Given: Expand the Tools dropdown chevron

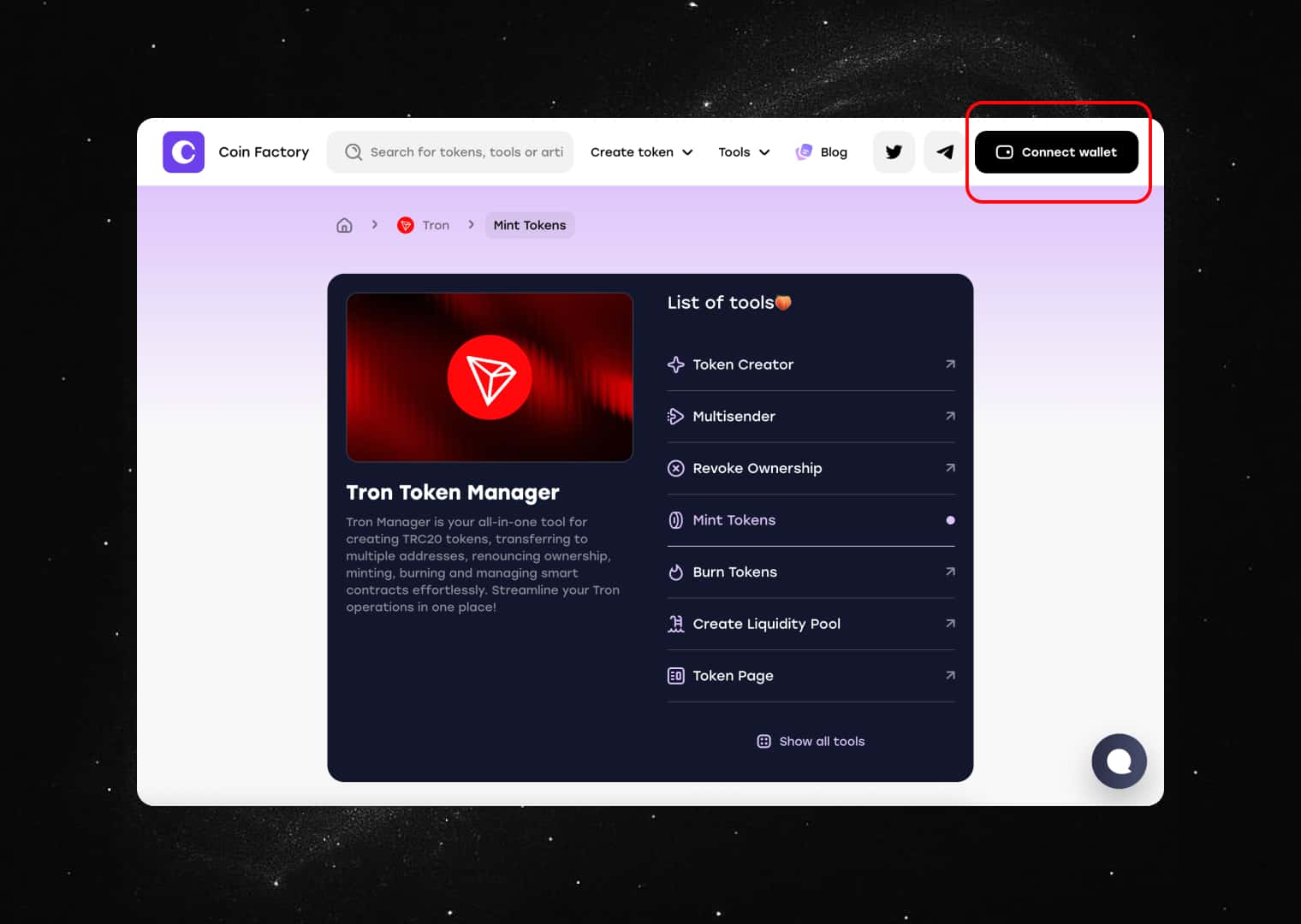Looking at the screenshot, I should coord(764,152).
